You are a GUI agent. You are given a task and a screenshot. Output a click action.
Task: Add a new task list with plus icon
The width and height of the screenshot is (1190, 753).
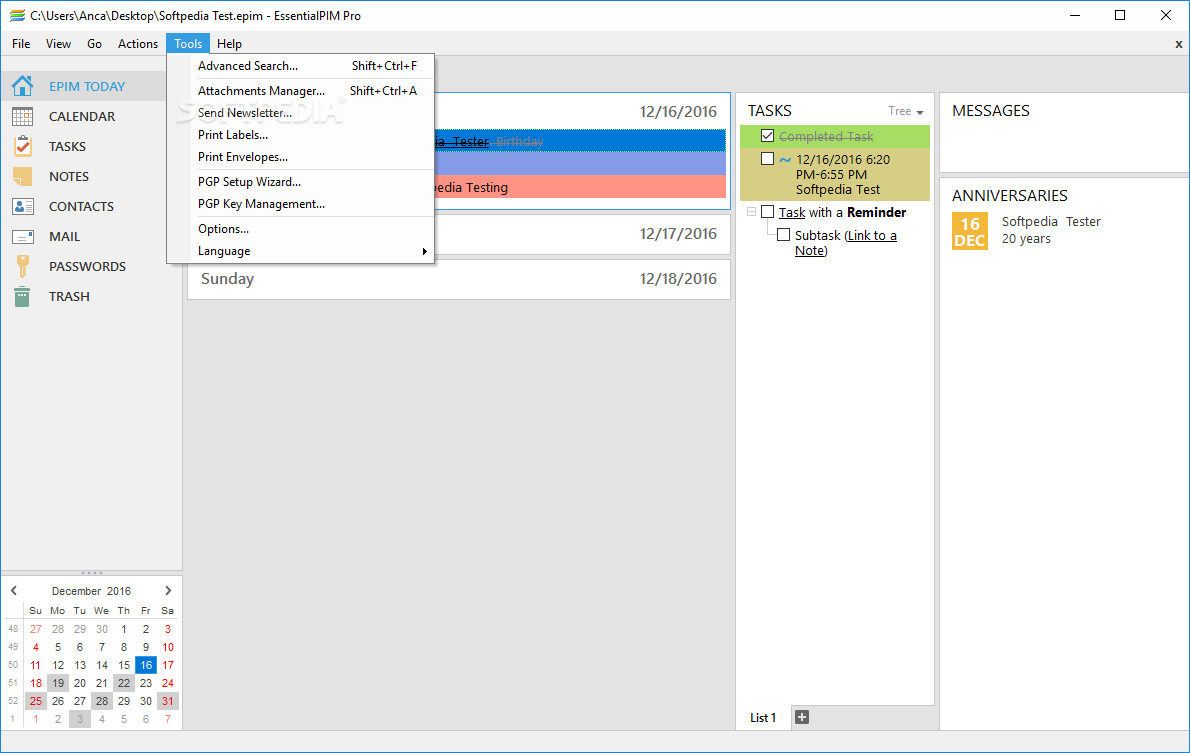tap(801, 717)
